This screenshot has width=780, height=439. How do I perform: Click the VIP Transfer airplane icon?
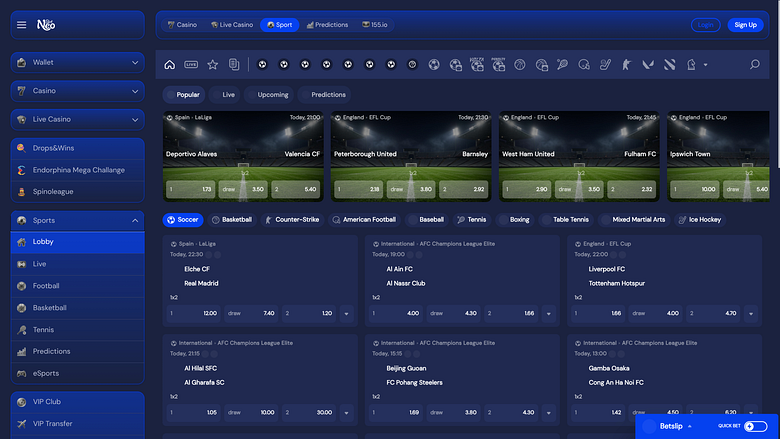(21, 424)
